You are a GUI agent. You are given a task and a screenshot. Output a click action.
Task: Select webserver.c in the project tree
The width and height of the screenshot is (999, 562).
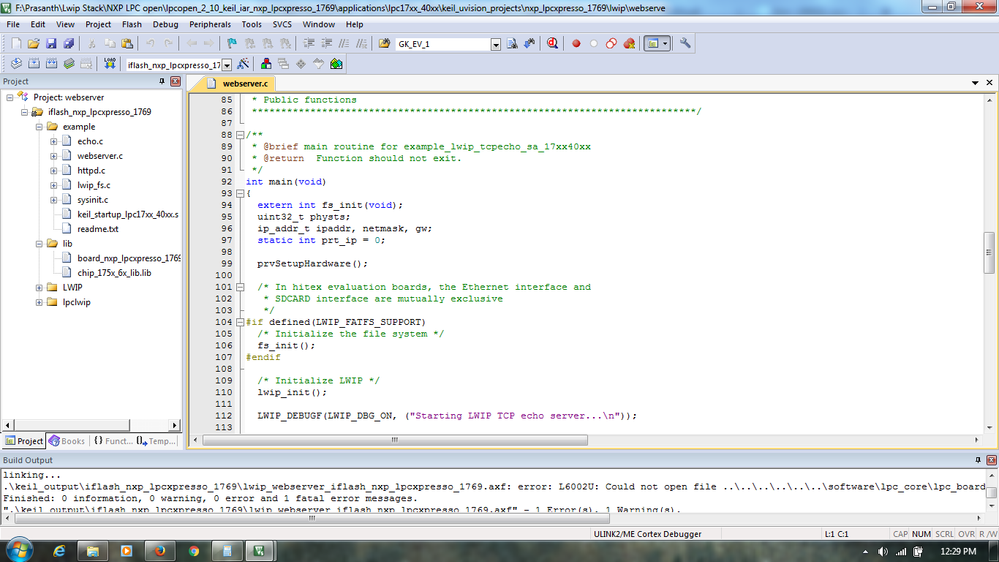(x=100, y=156)
